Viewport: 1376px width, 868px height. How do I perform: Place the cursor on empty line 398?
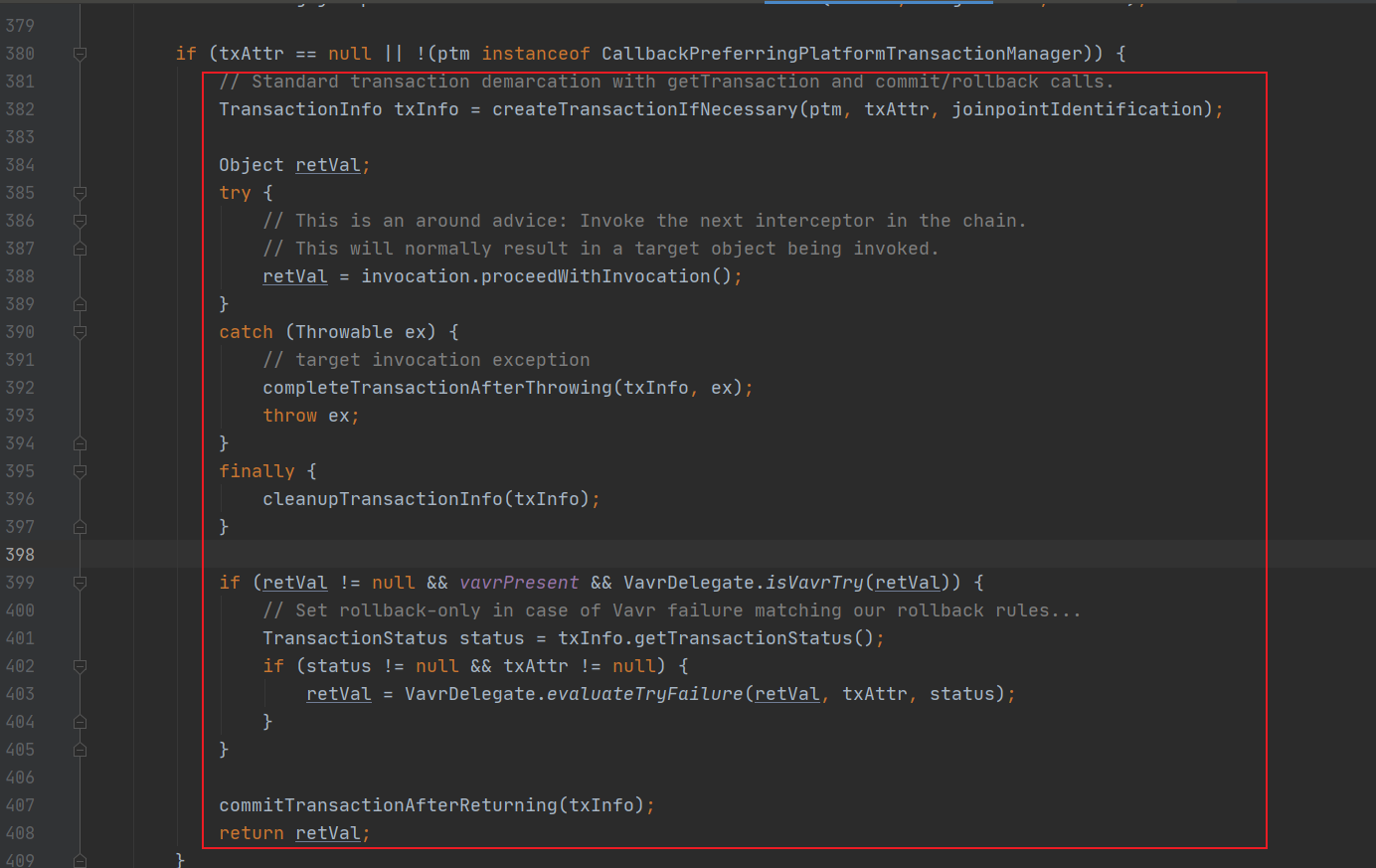click(729, 555)
